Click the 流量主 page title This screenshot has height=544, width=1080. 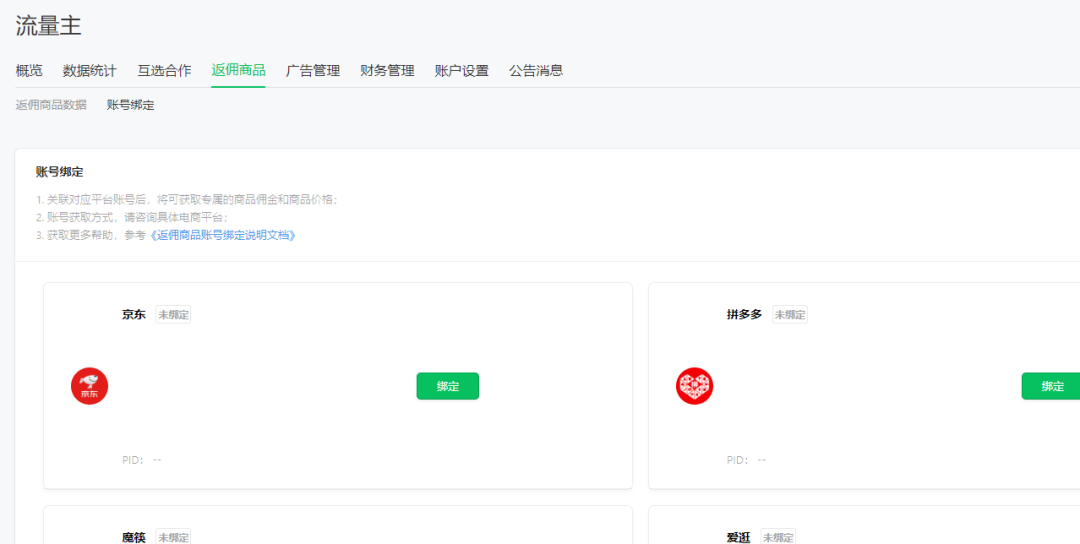[x=48, y=26]
